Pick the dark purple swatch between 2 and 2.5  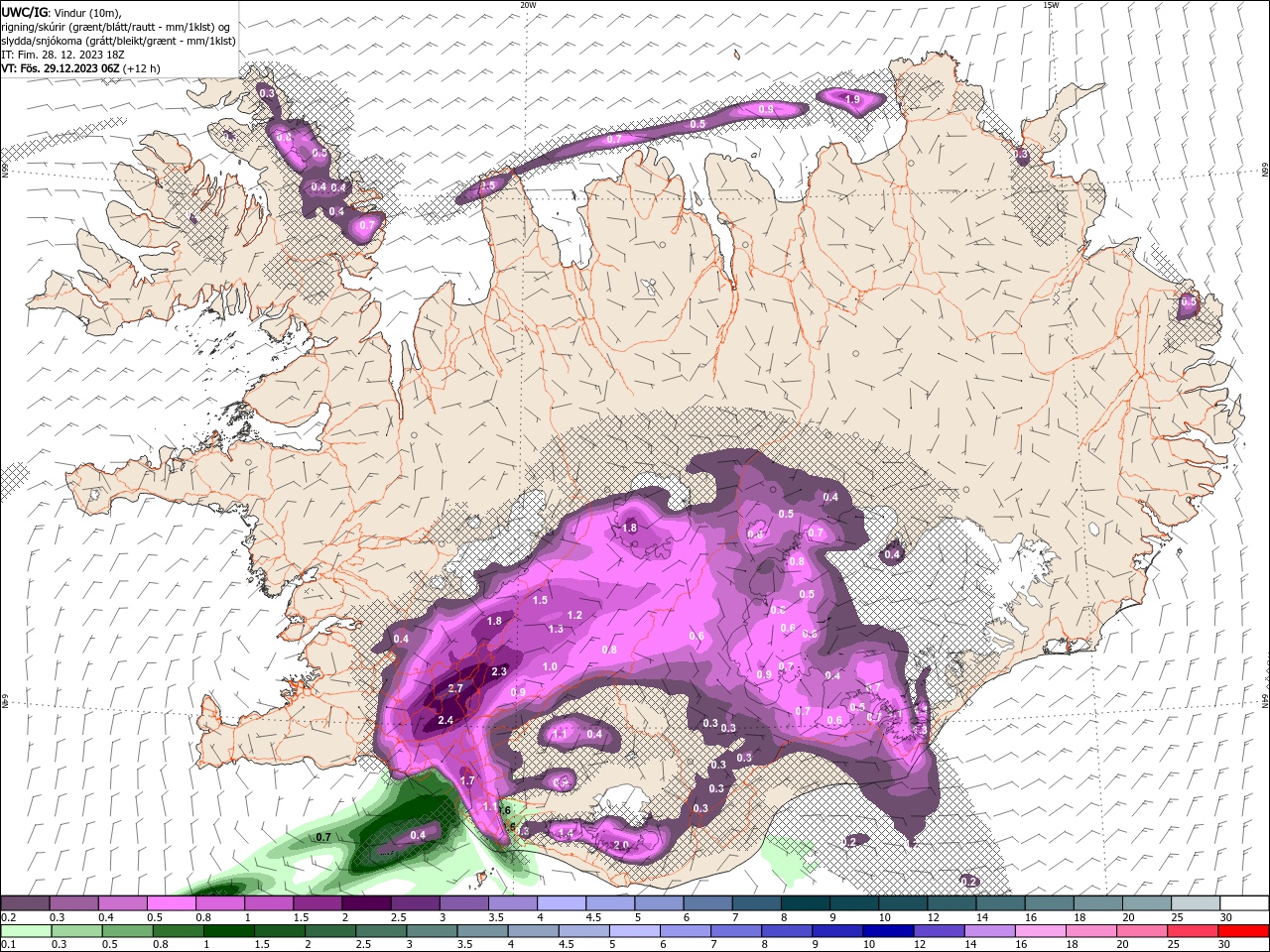coord(366,903)
